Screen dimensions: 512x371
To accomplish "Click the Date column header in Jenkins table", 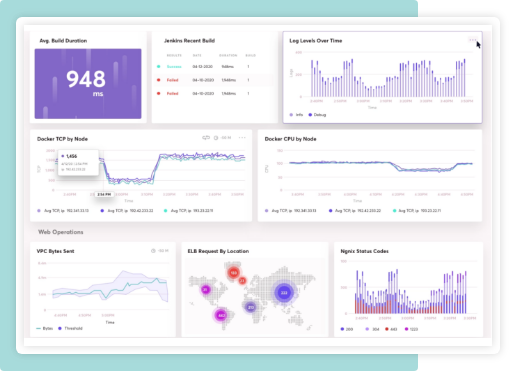I will coord(197,55).
